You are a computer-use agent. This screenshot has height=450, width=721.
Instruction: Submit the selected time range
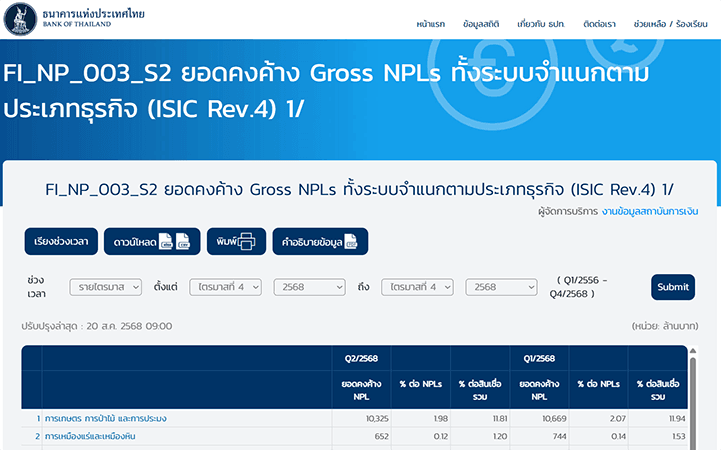point(672,287)
